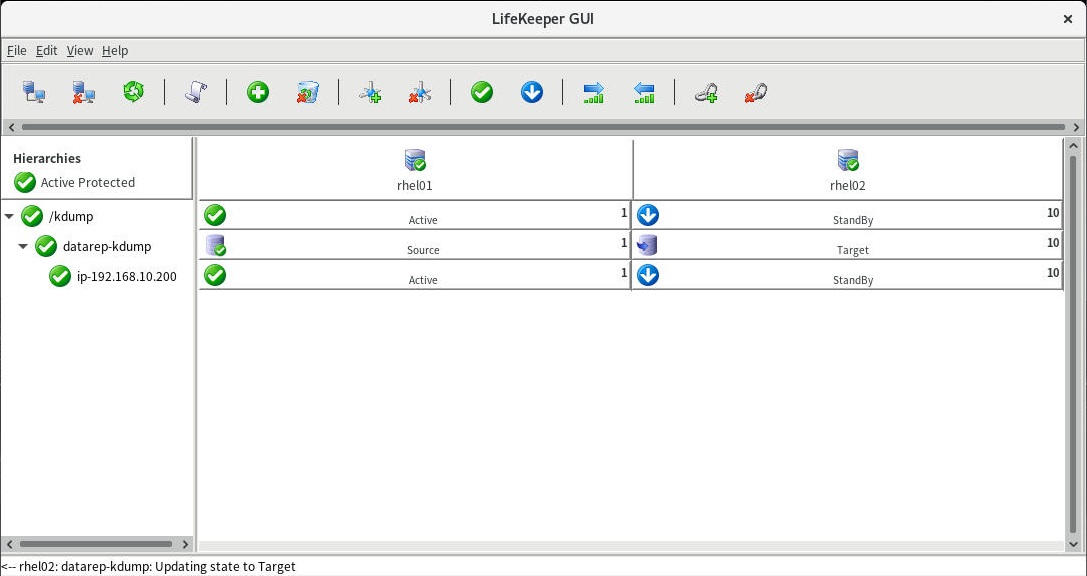Open the View menu

(79, 50)
